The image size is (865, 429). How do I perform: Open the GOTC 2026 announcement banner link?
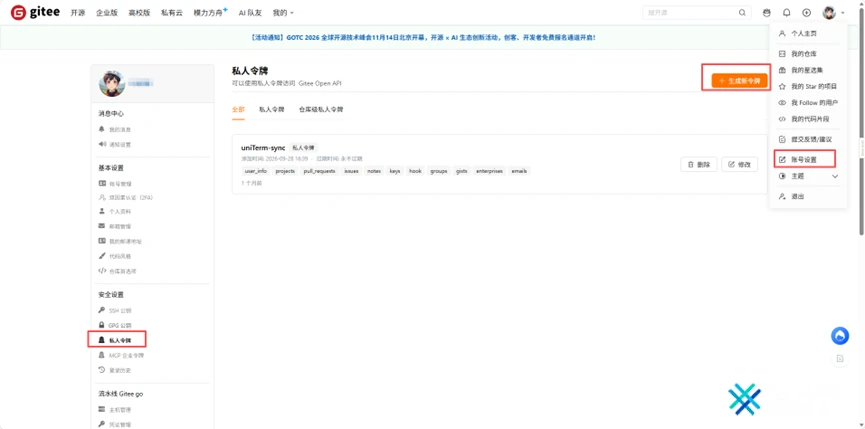point(423,38)
